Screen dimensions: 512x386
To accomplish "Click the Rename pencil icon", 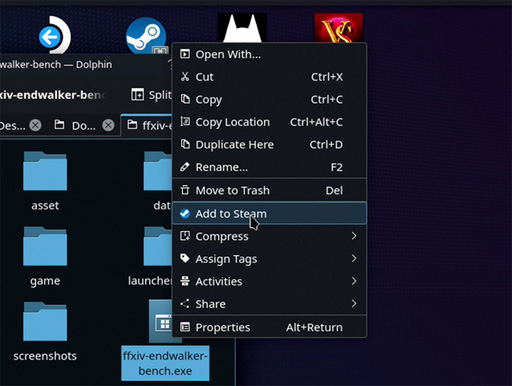I will click(185, 167).
